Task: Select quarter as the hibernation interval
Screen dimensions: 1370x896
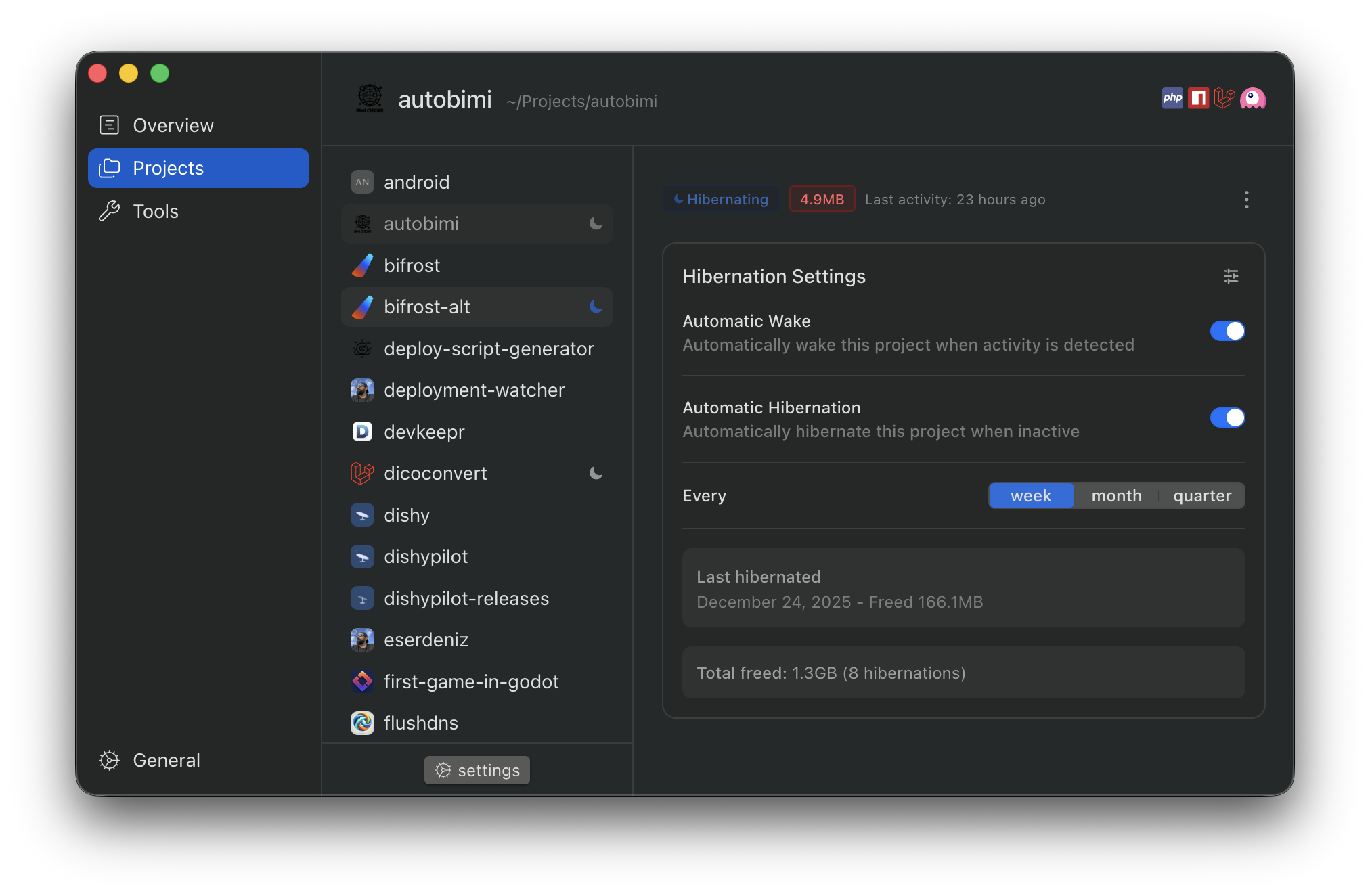Action: (1202, 495)
